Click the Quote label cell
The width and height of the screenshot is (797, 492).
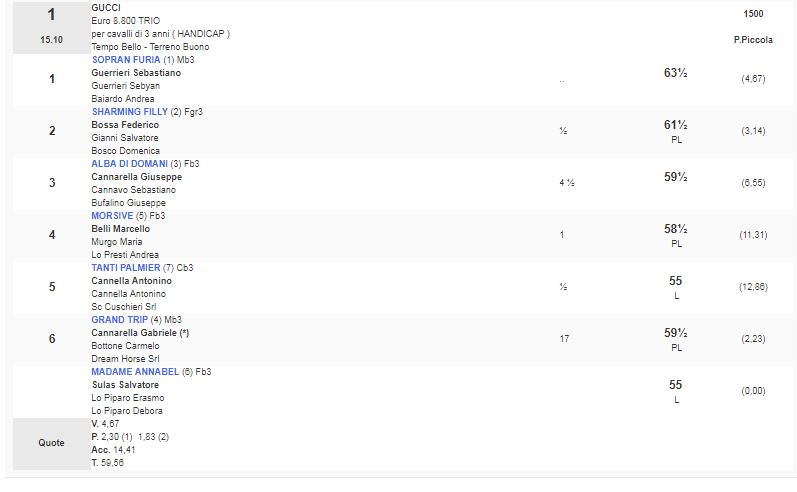click(x=51, y=443)
